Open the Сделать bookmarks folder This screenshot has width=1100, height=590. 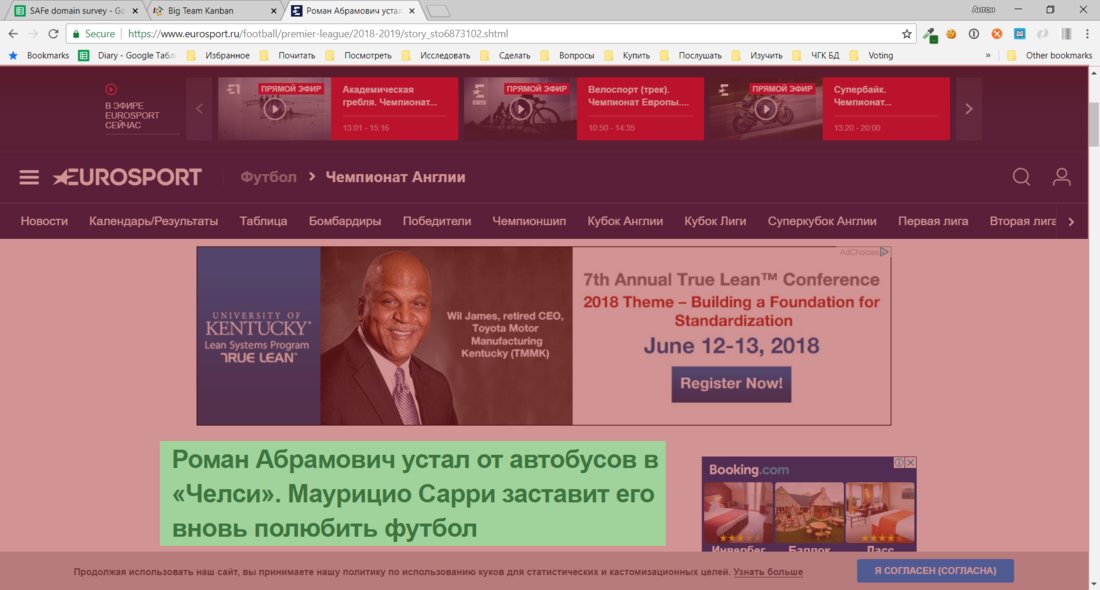click(x=505, y=55)
